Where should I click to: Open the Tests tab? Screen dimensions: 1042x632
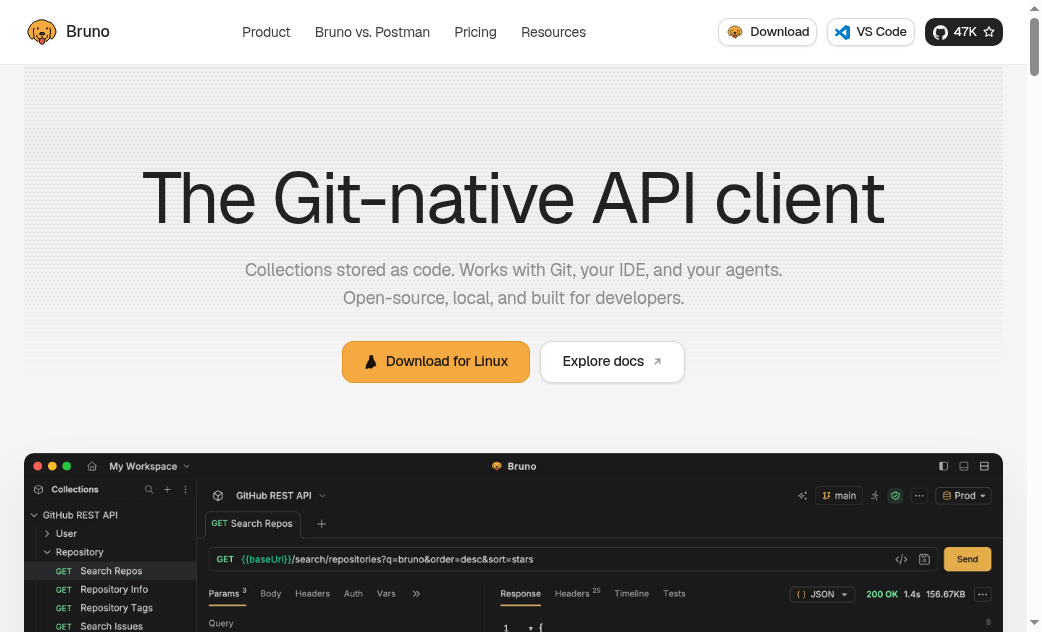click(x=674, y=594)
